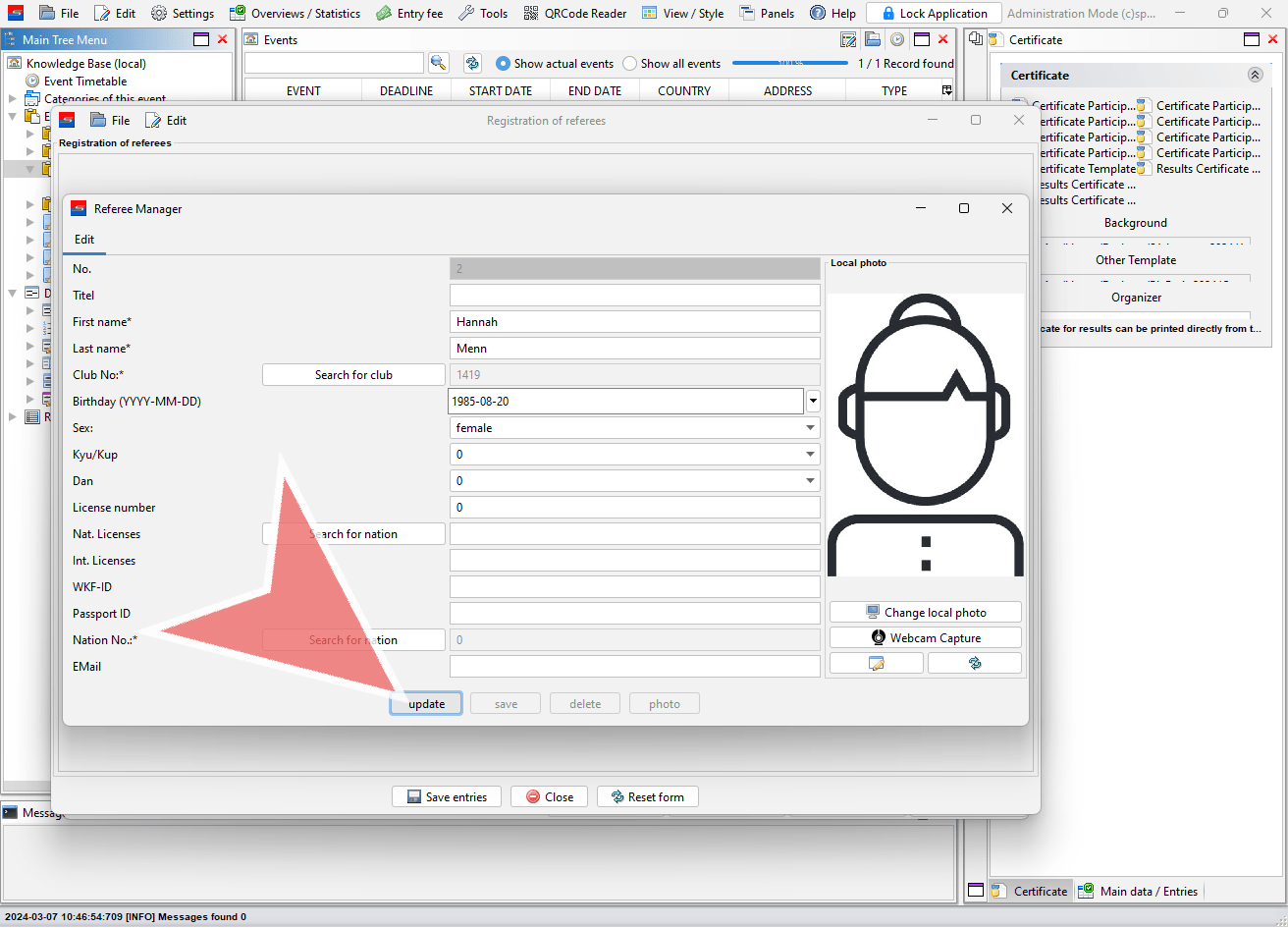Screen dimensions: 1288x928
Task: Click Change local photo
Action: tap(926, 612)
